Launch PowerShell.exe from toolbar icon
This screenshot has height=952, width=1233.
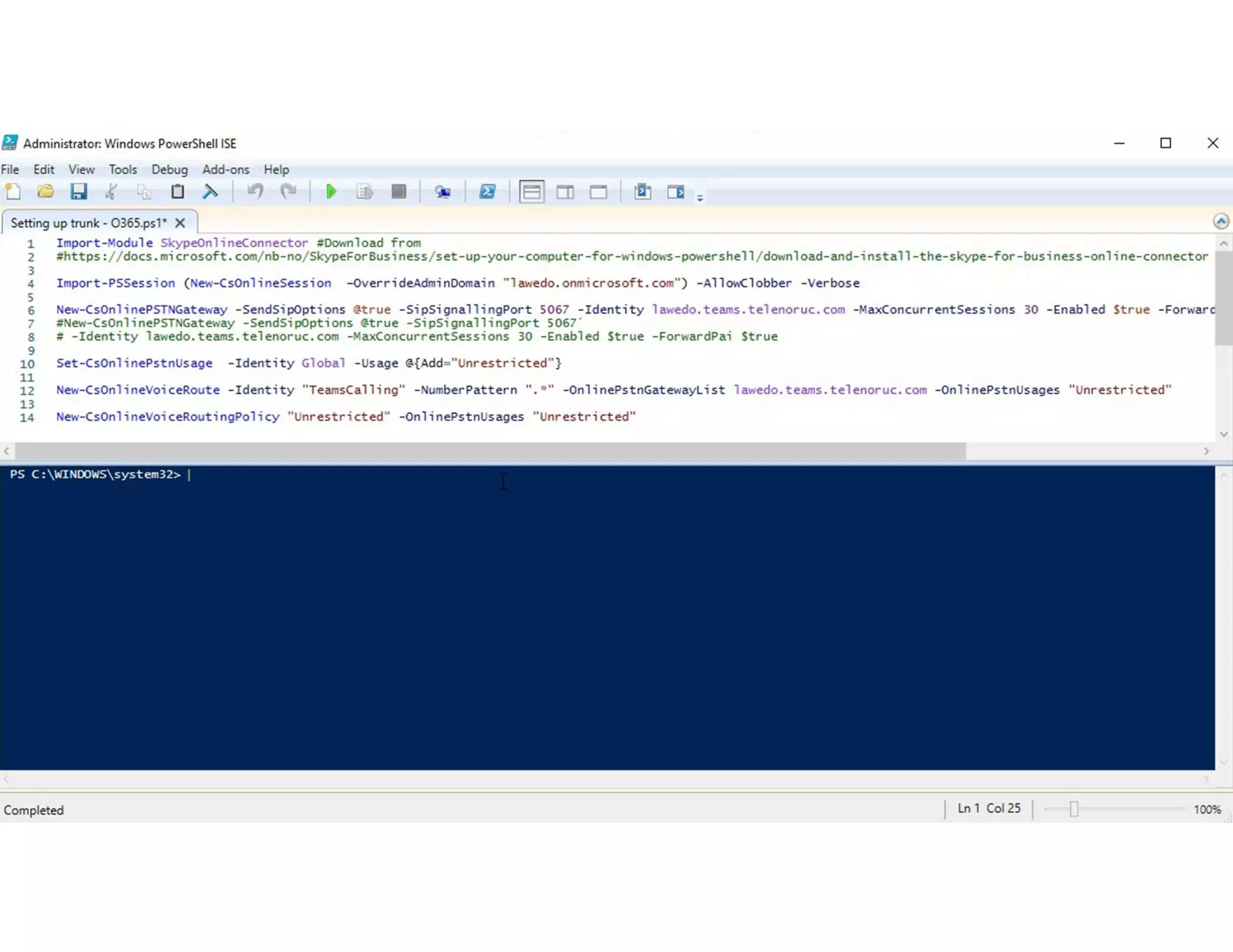pos(487,192)
